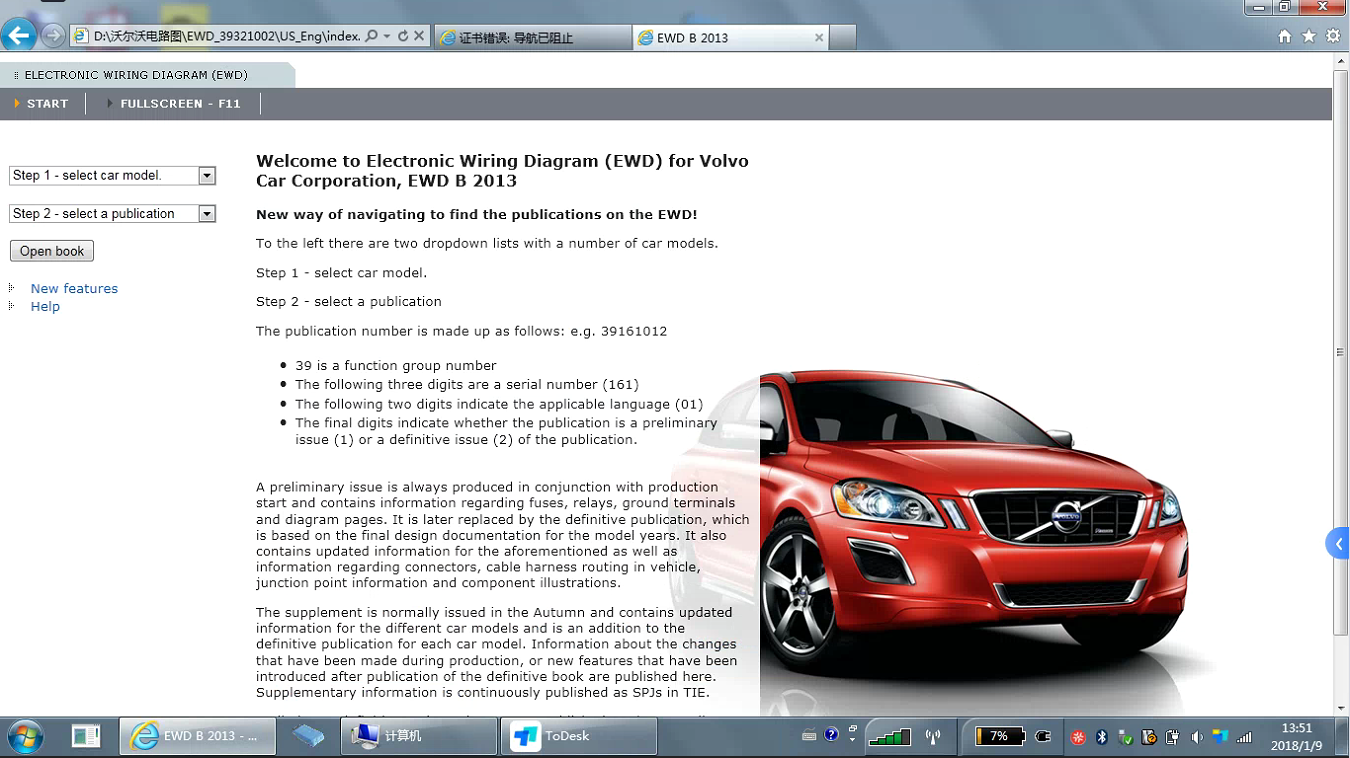1350x758 pixels.
Task: Click the browser Forward arrow button
Action: click(52, 36)
